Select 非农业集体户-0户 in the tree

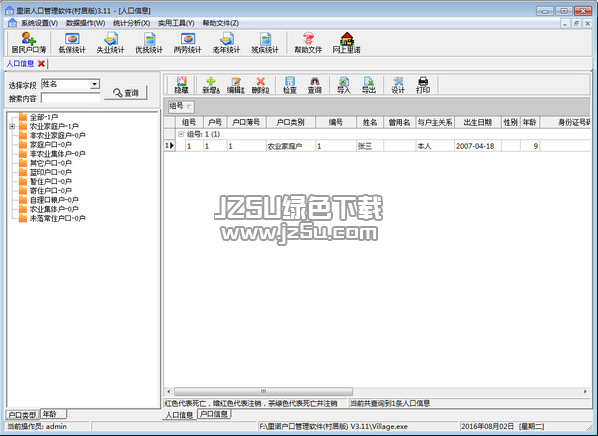pyautogui.click(x=58, y=154)
